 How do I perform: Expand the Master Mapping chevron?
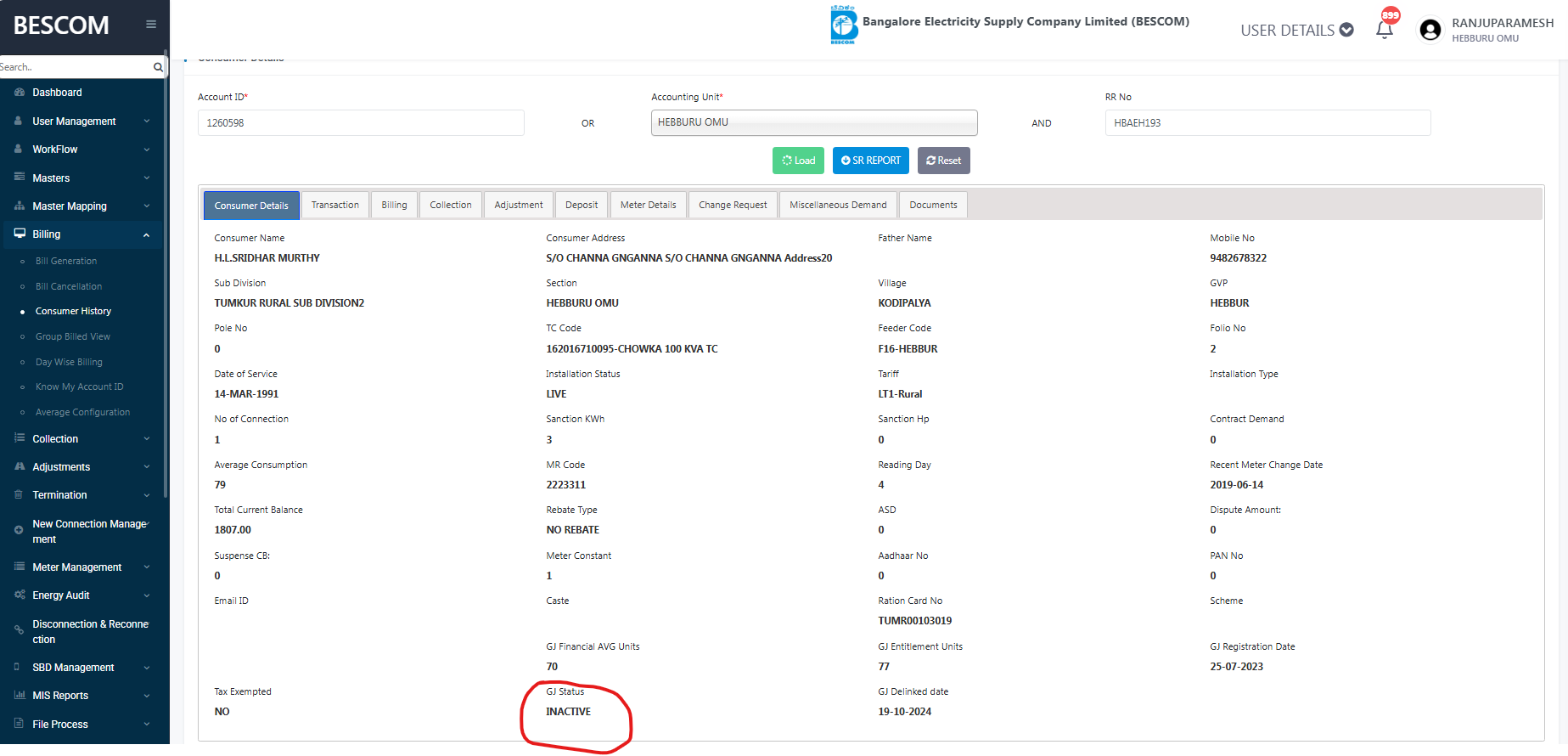coord(147,206)
